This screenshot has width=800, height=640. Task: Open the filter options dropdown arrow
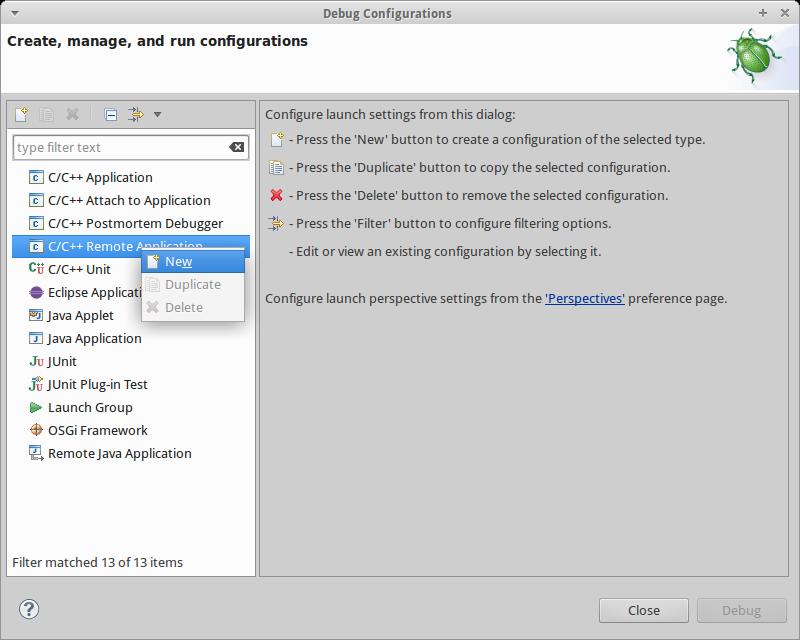pyautogui.click(x=158, y=114)
